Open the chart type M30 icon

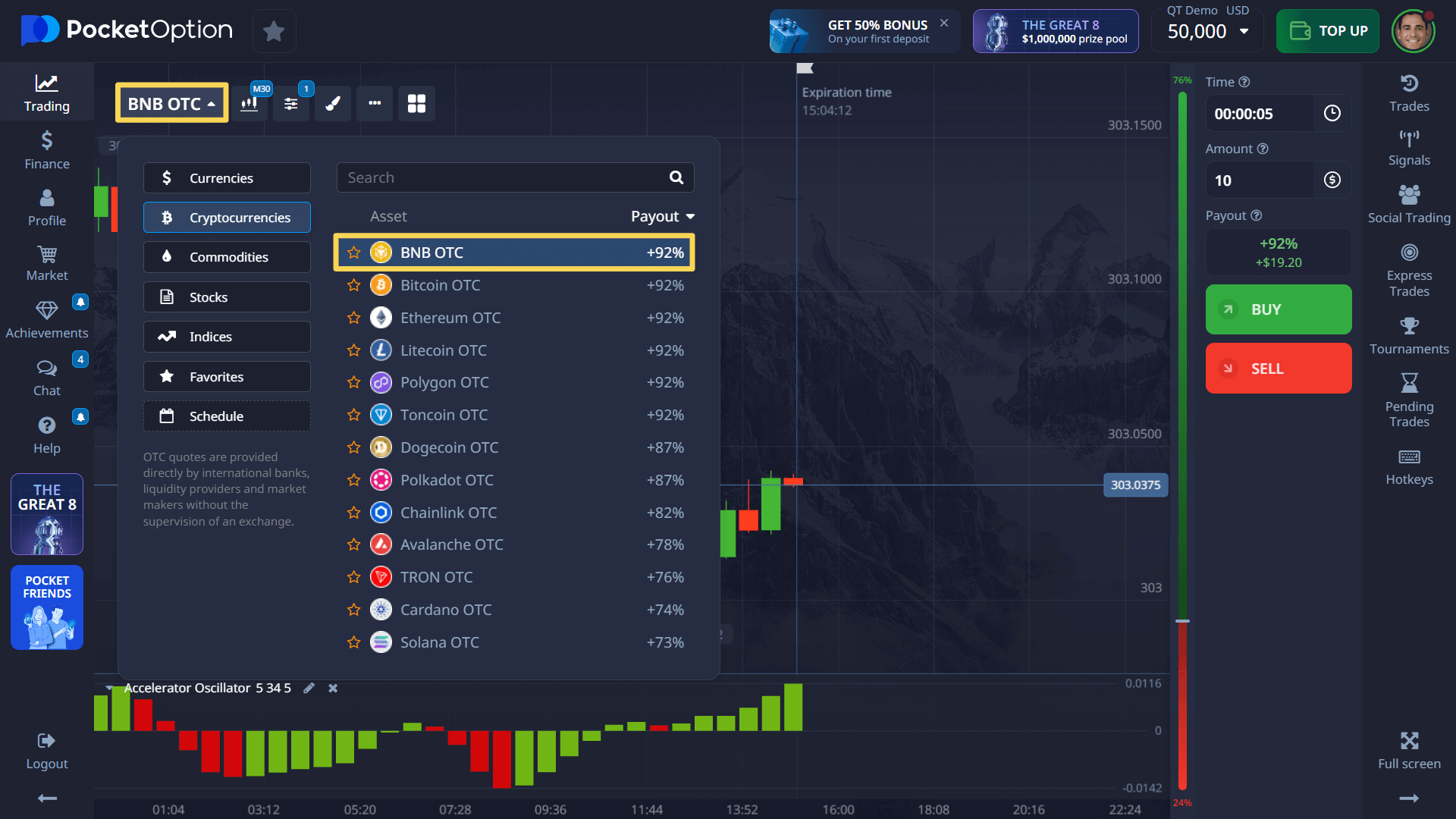click(249, 104)
